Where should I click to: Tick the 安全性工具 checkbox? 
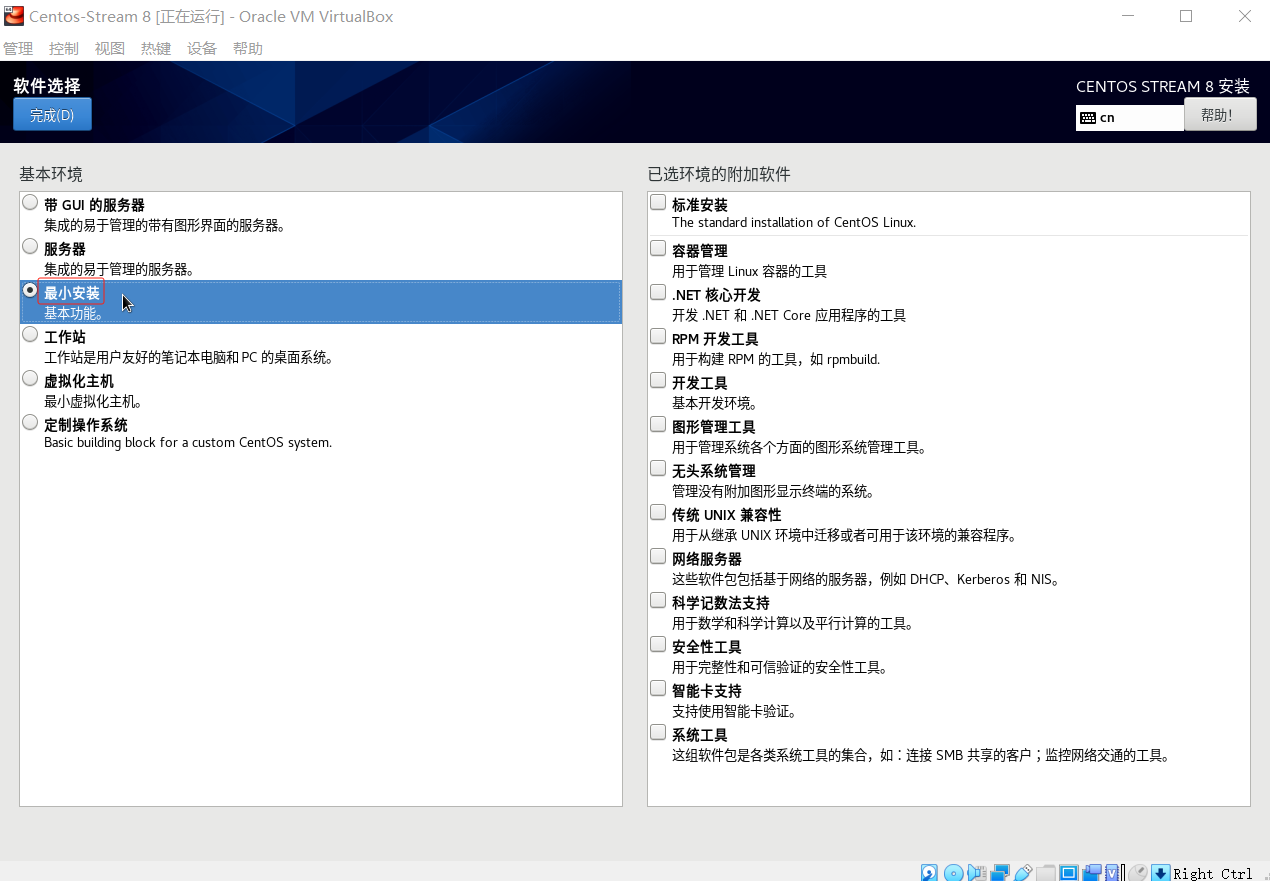[658, 644]
